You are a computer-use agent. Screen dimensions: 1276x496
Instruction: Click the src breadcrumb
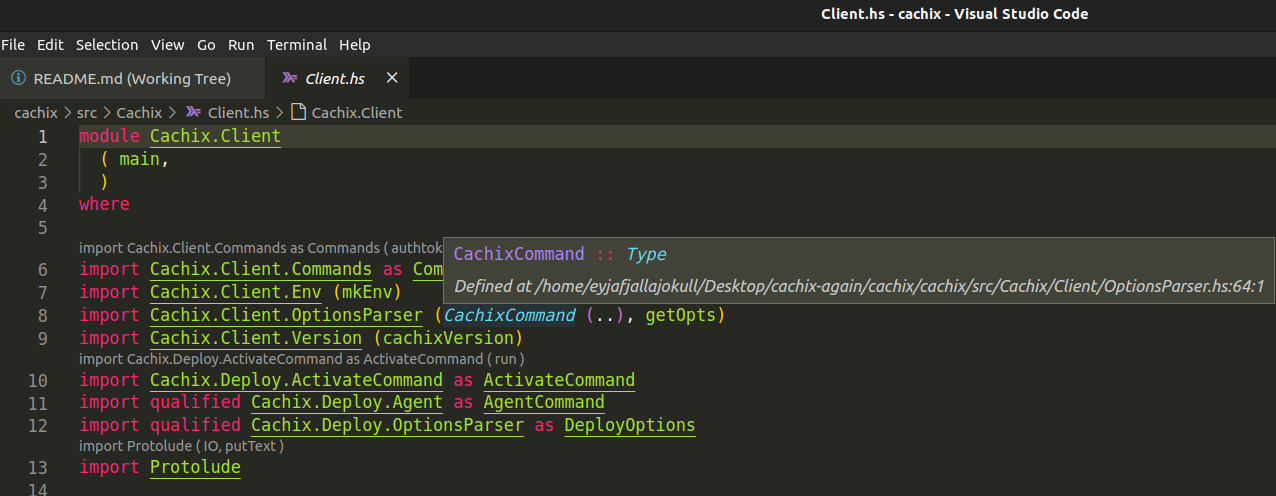87,113
